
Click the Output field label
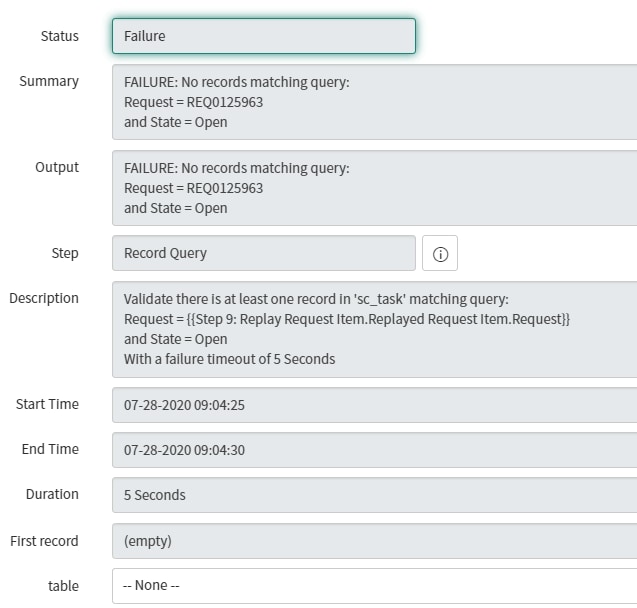point(57,167)
